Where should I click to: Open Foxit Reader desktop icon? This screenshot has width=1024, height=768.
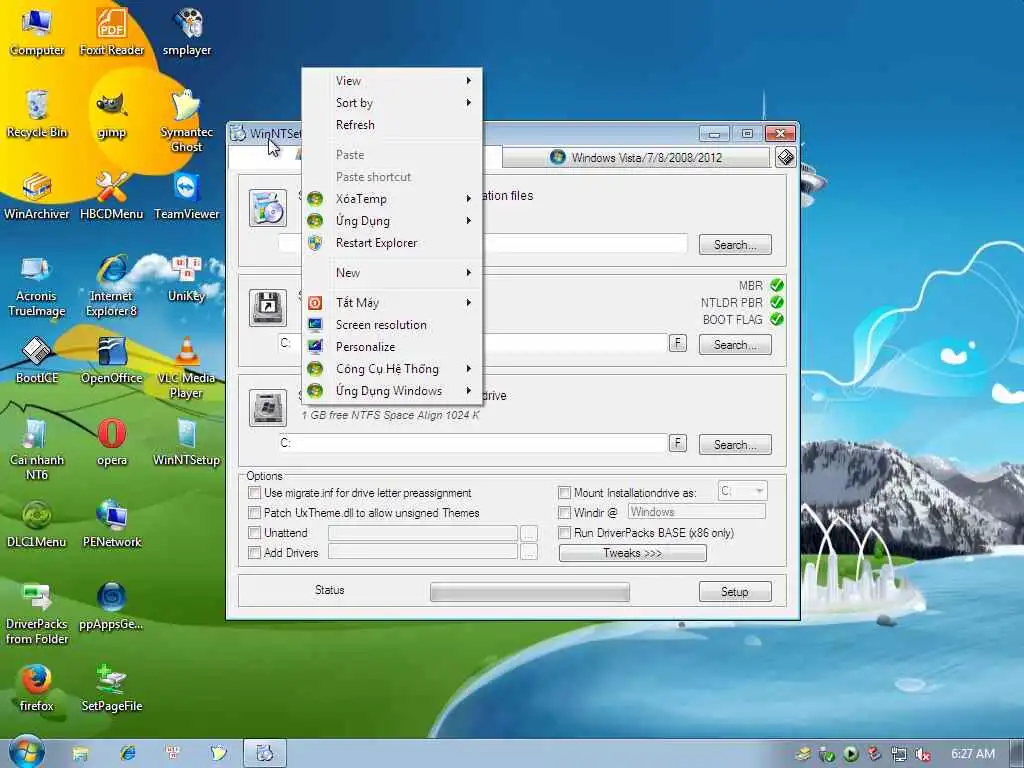click(112, 31)
